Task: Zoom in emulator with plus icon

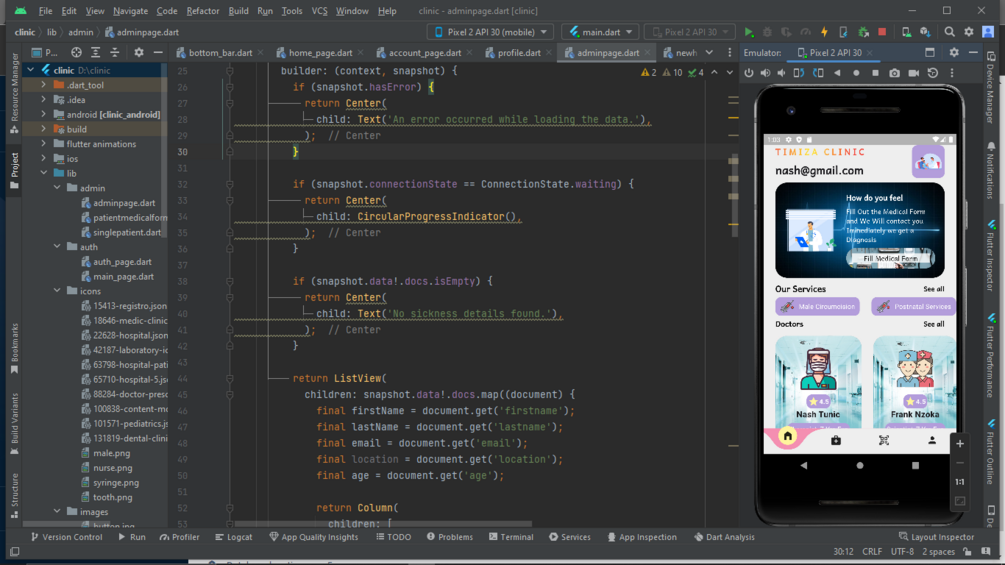Action: (960, 444)
